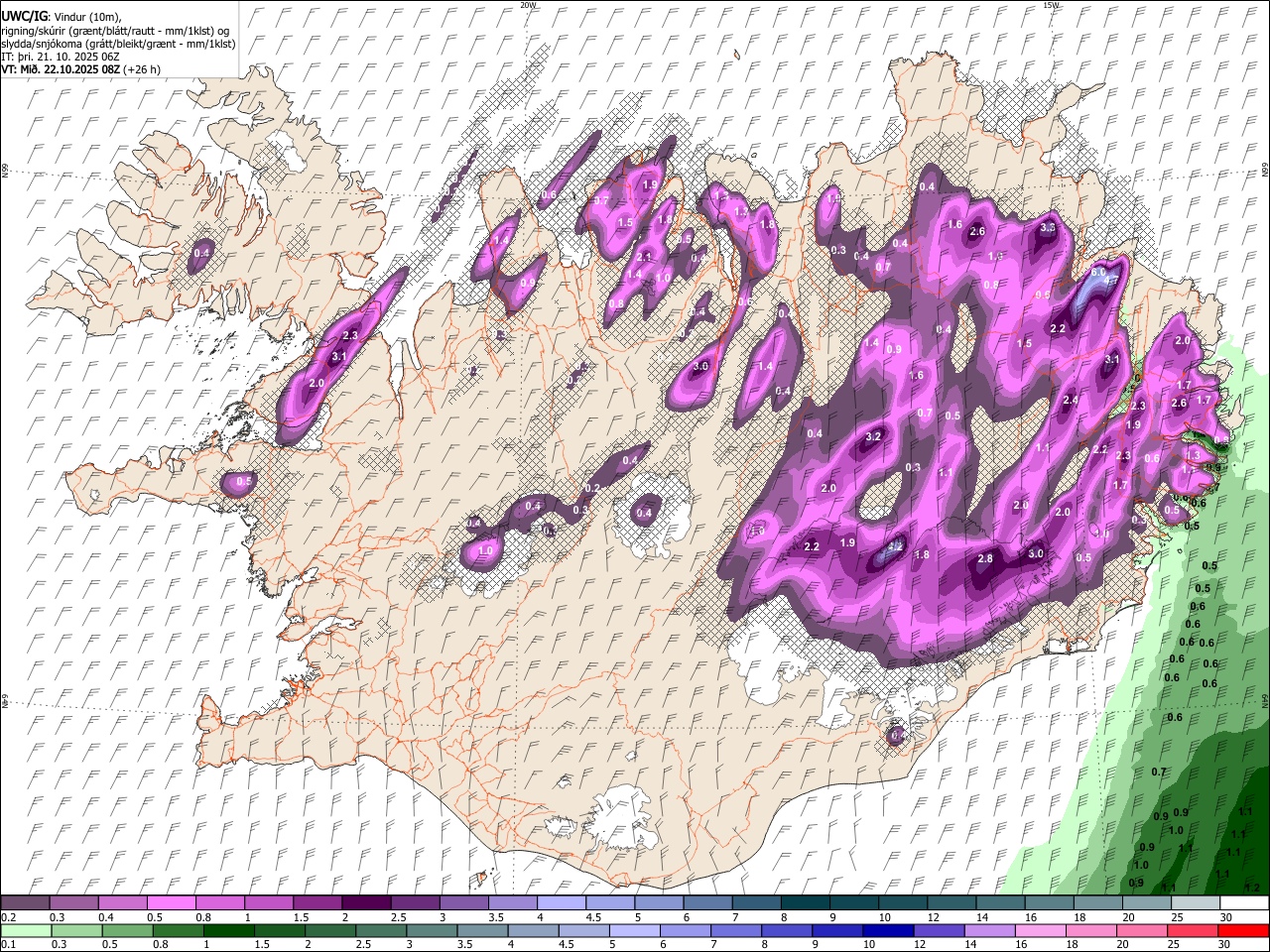1270x952 pixels.
Task: Click the '(+26 h)' forecast offset text
Action: (x=142, y=69)
